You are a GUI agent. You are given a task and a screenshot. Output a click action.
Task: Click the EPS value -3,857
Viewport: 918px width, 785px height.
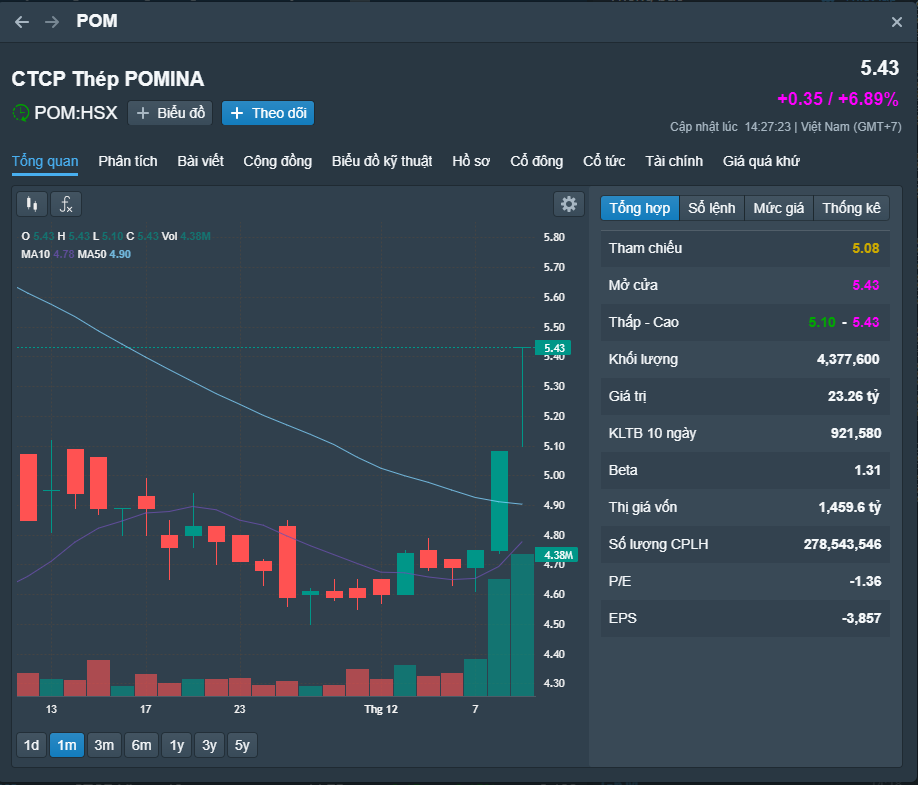pyautogui.click(x=861, y=618)
